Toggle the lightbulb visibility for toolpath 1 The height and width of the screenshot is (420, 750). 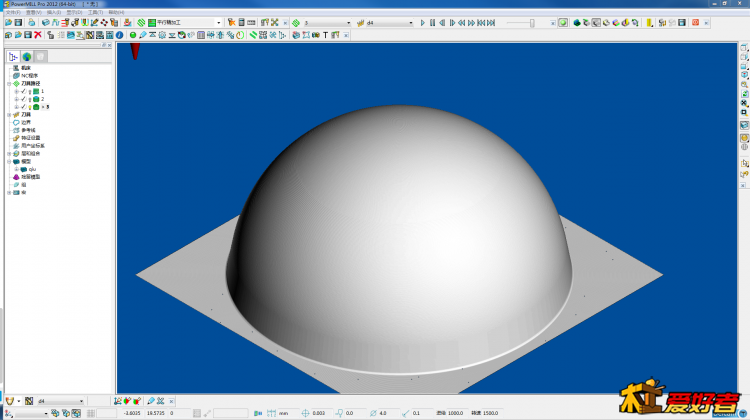(x=30, y=91)
